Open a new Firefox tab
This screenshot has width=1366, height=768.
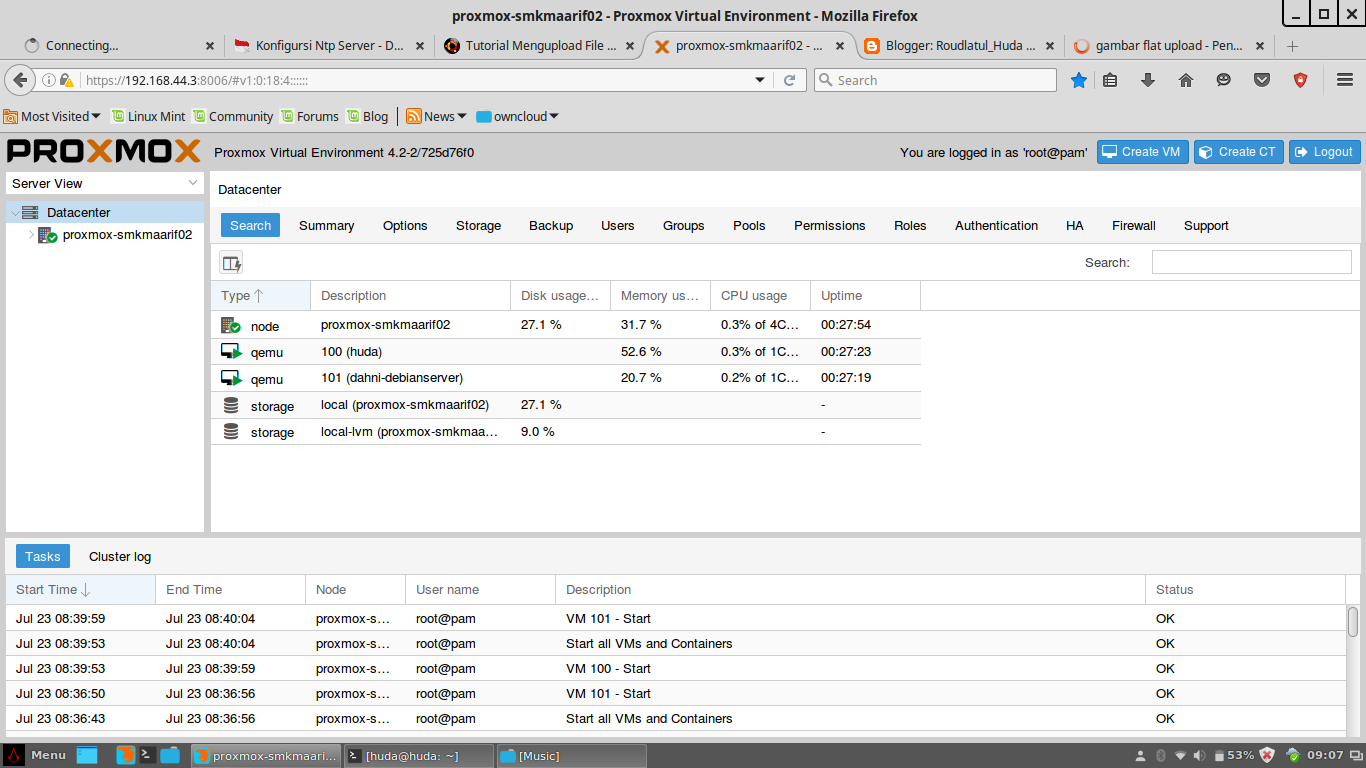tap(1292, 46)
